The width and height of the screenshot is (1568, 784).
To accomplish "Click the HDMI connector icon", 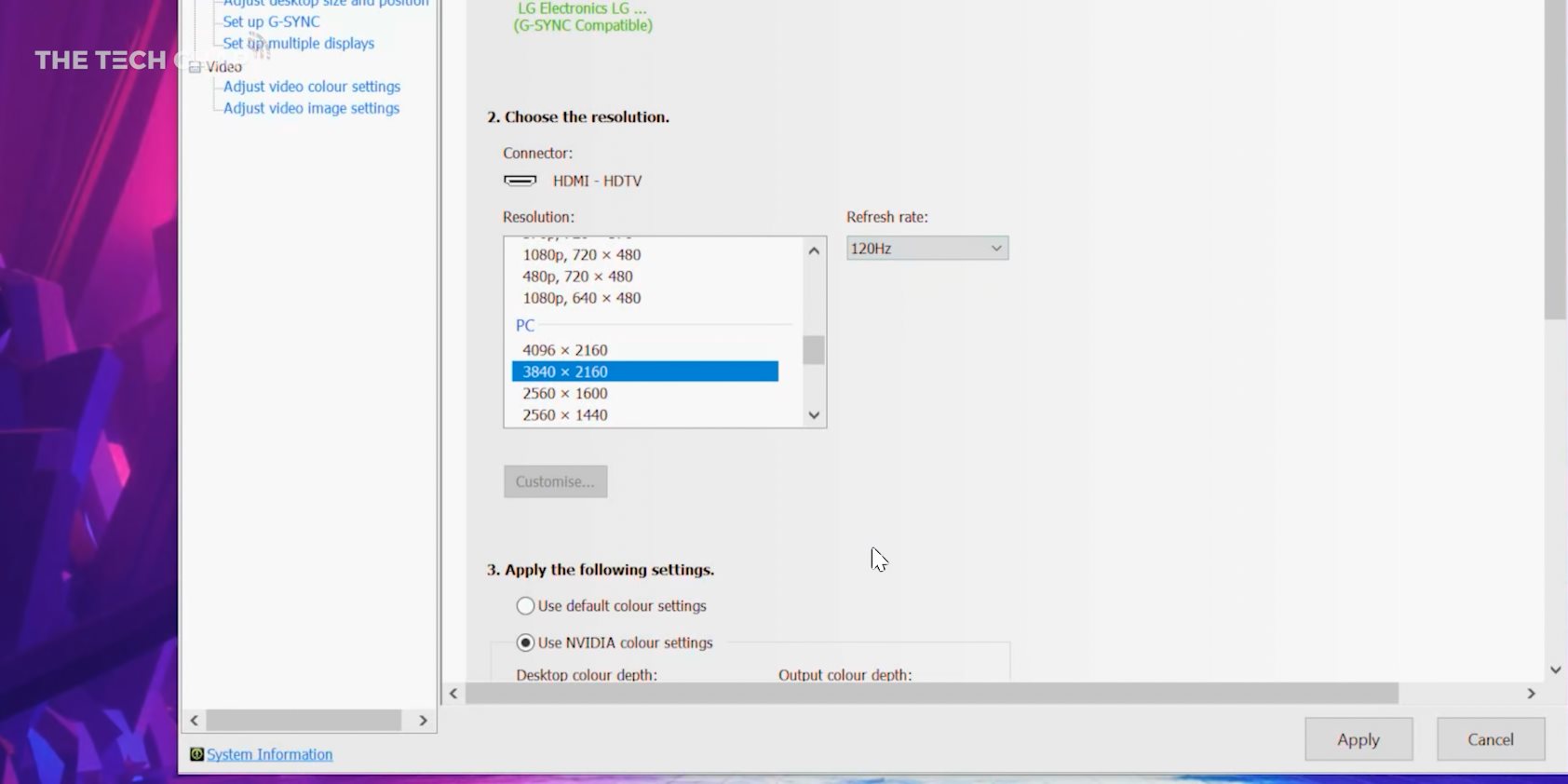I will pyautogui.click(x=520, y=181).
